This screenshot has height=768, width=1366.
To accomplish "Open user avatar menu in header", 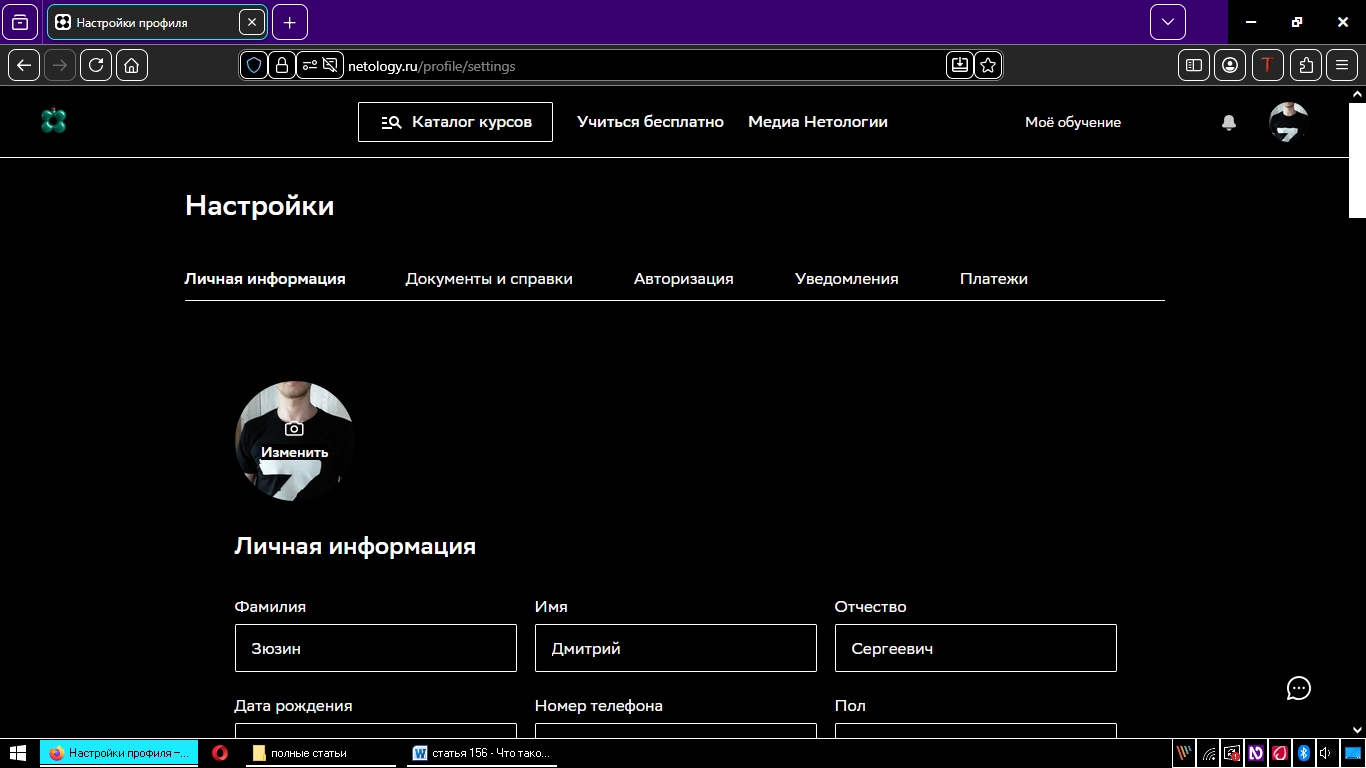I will (1288, 122).
